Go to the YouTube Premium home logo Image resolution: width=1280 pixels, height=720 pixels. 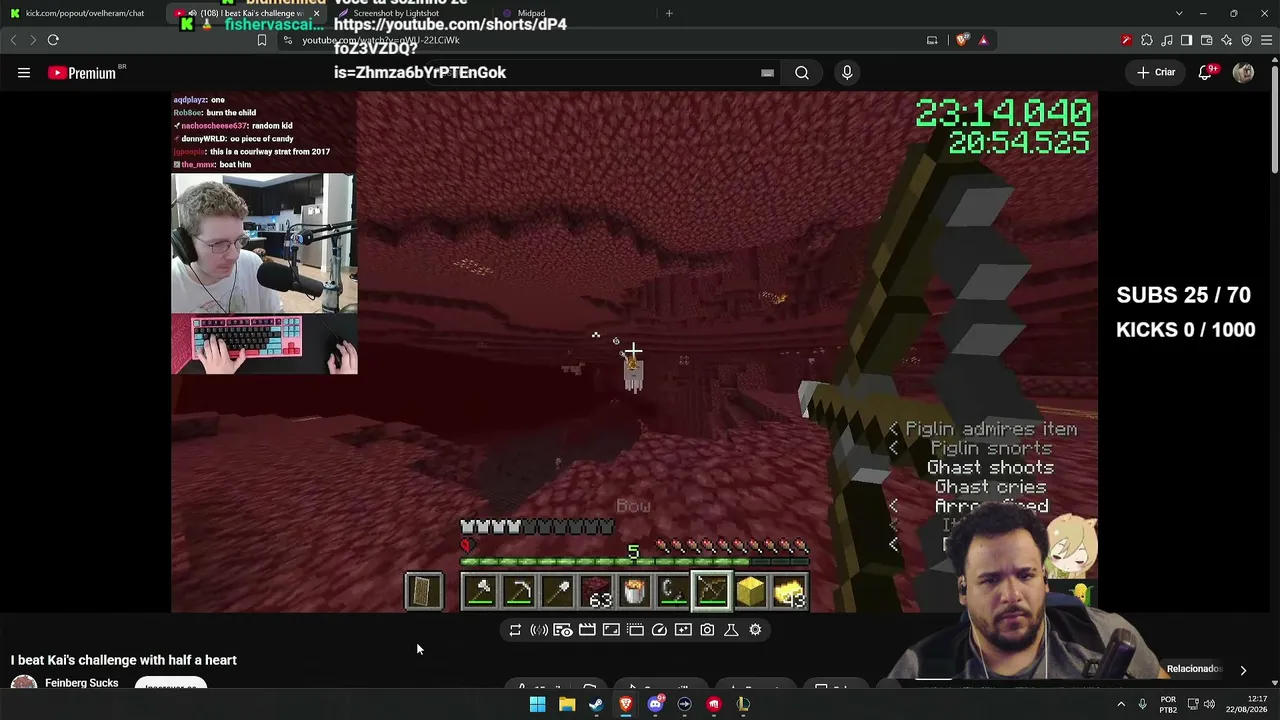82,73
